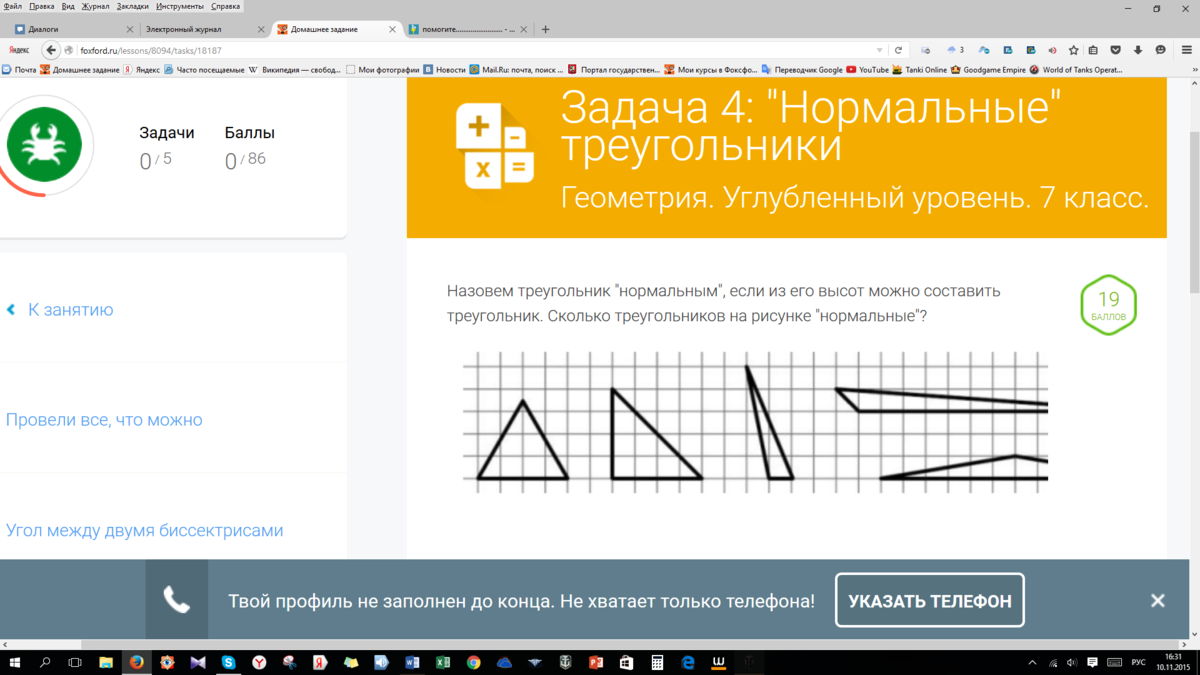The height and width of the screenshot is (675, 1200).
Task: Open the Переводчик Google bookmark
Action: coord(802,70)
